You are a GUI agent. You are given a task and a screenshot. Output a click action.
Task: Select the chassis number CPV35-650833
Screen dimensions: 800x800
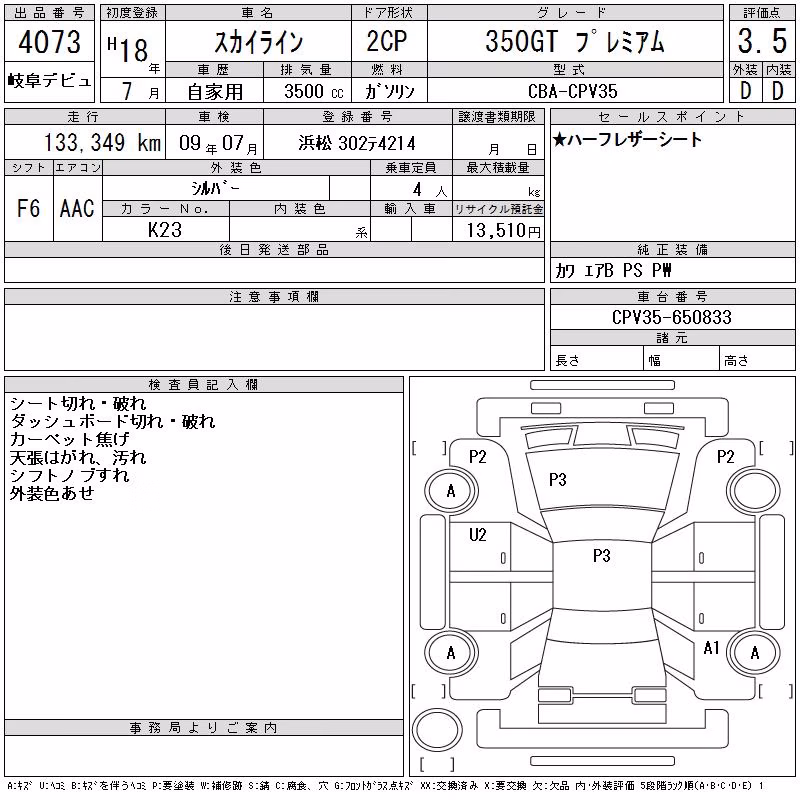672,317
